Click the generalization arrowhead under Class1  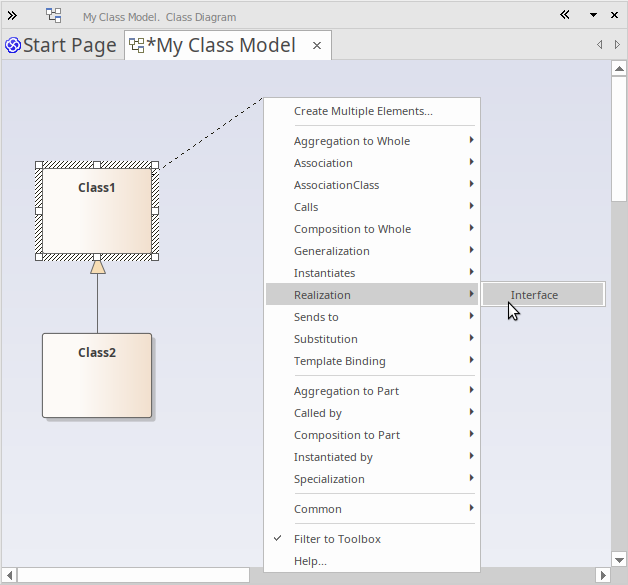click(x=97, y=267)
